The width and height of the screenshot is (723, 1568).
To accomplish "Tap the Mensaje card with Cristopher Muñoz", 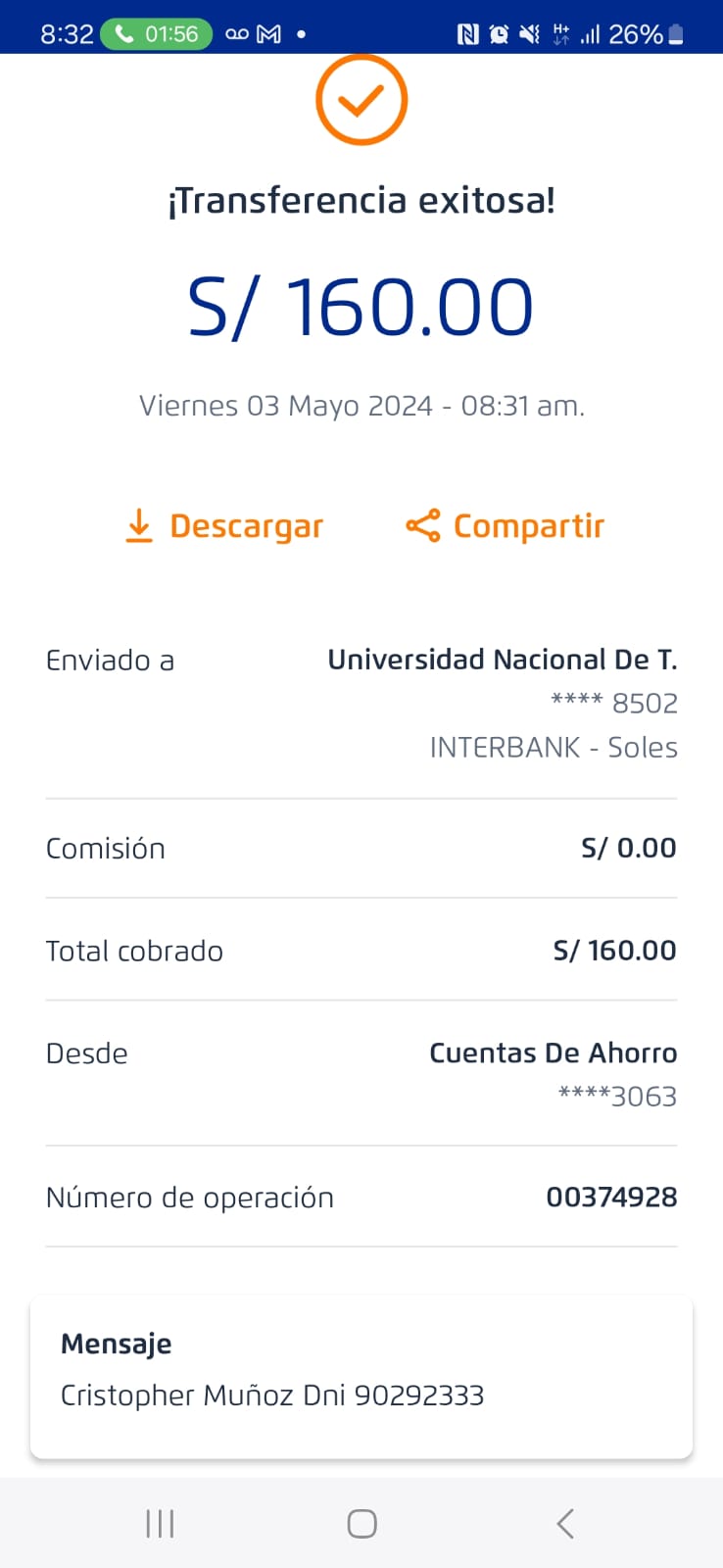I will (361, 1376).
